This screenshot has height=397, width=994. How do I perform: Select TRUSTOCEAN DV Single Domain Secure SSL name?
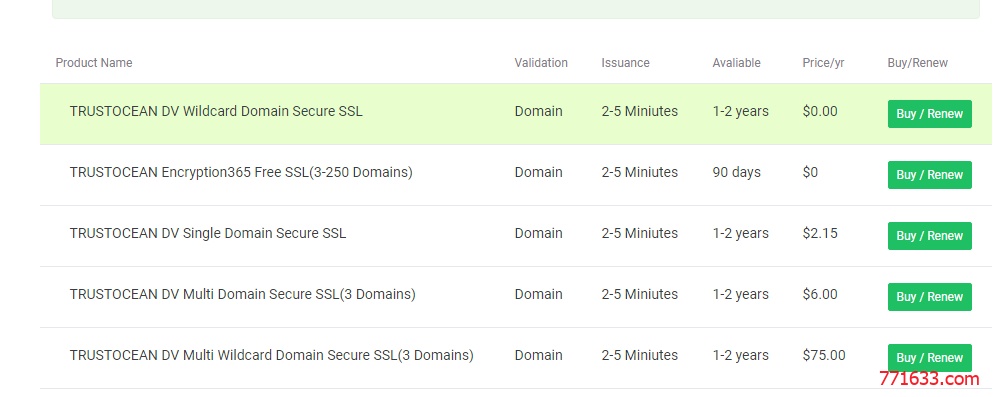[x=208, y=233]
